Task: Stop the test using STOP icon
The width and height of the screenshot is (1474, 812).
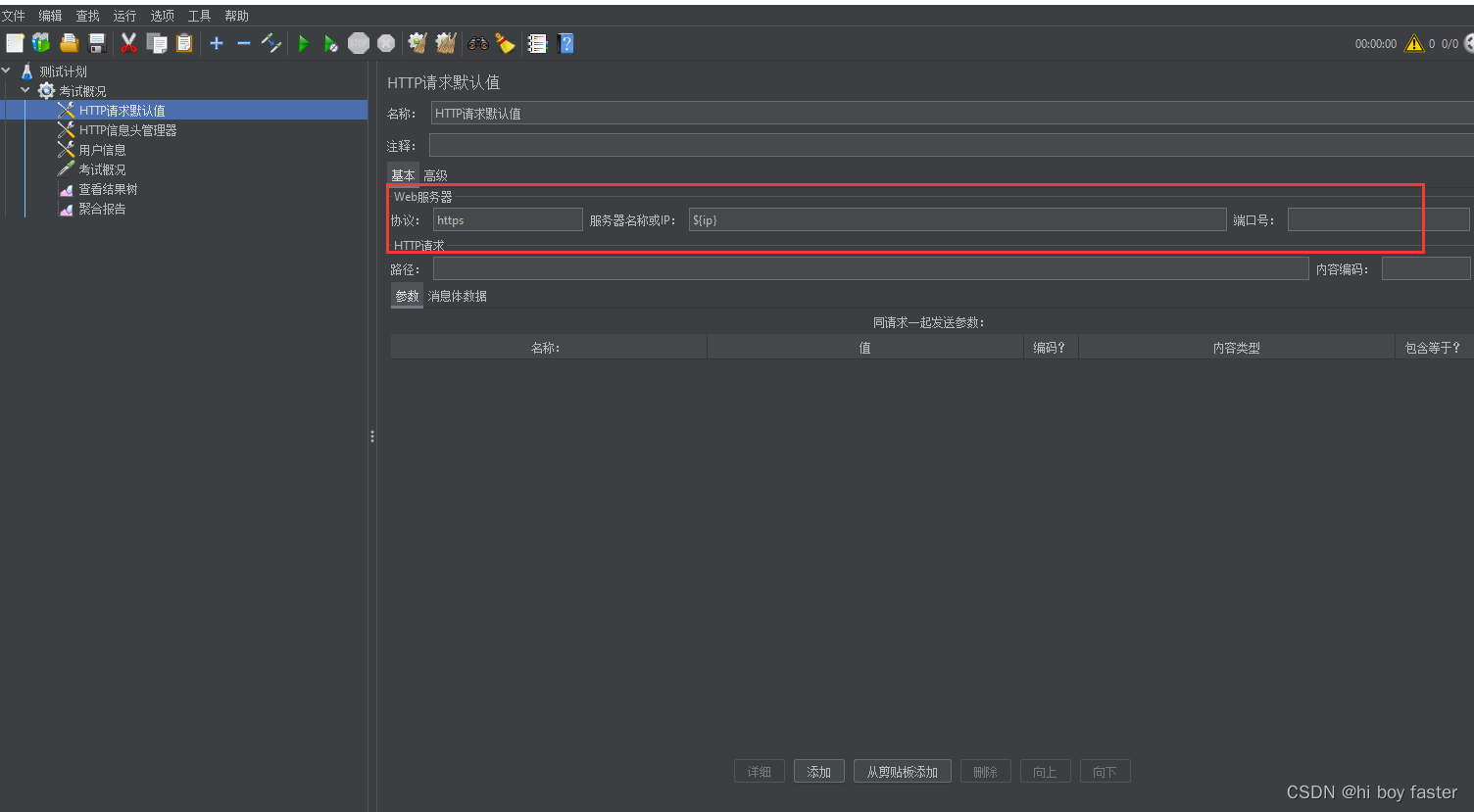Action: [359, 43]
